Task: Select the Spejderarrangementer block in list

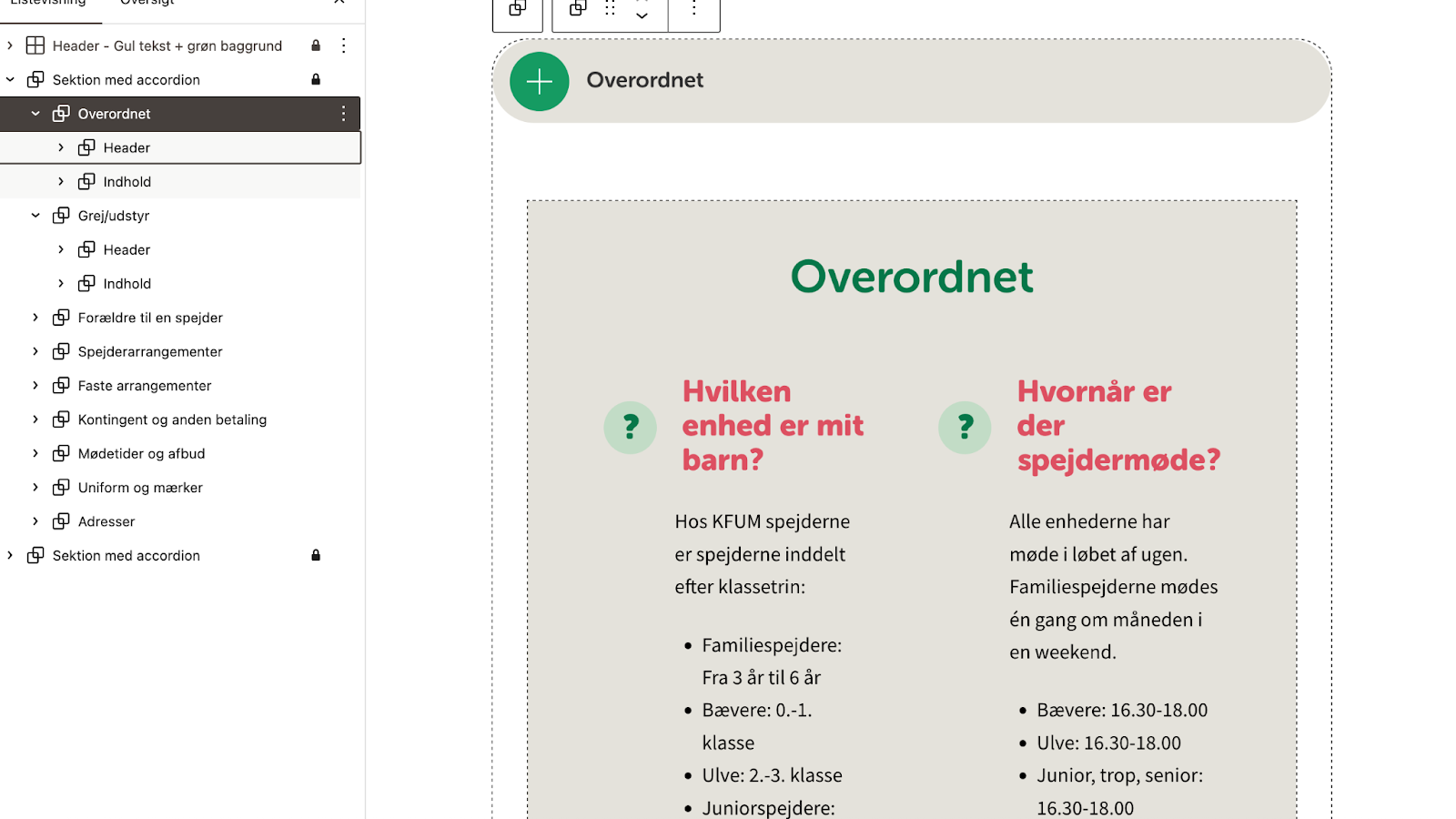Action: click(150, 352)
